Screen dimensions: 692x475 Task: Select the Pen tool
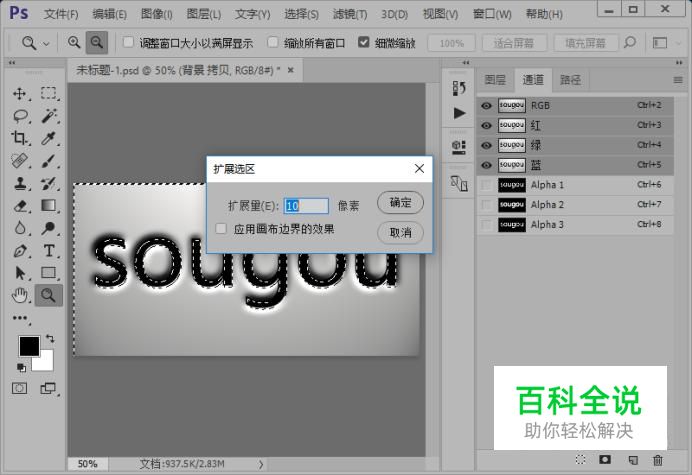click(19, 251)
